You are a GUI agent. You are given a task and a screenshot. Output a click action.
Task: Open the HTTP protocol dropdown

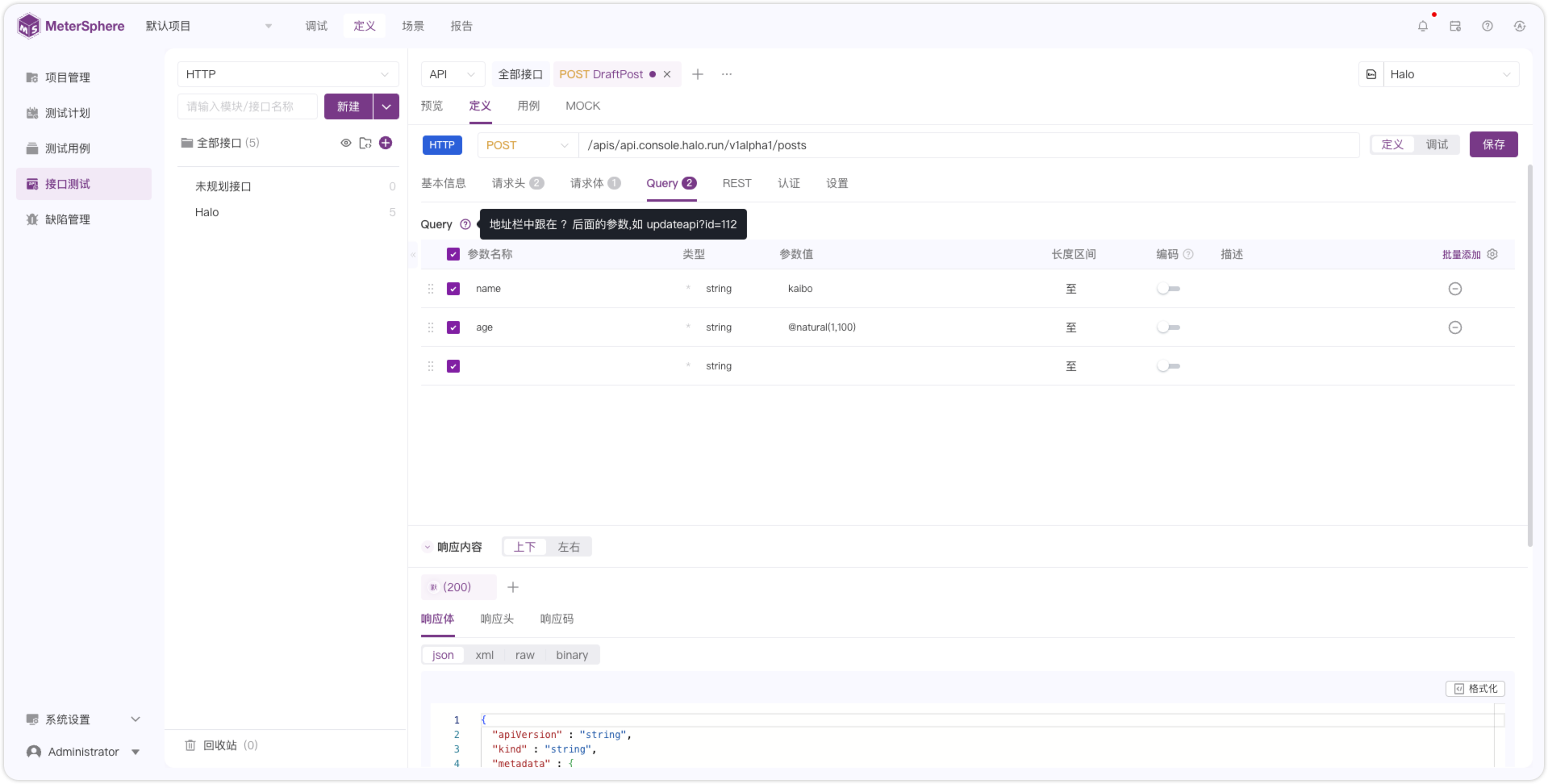[288, 74]
